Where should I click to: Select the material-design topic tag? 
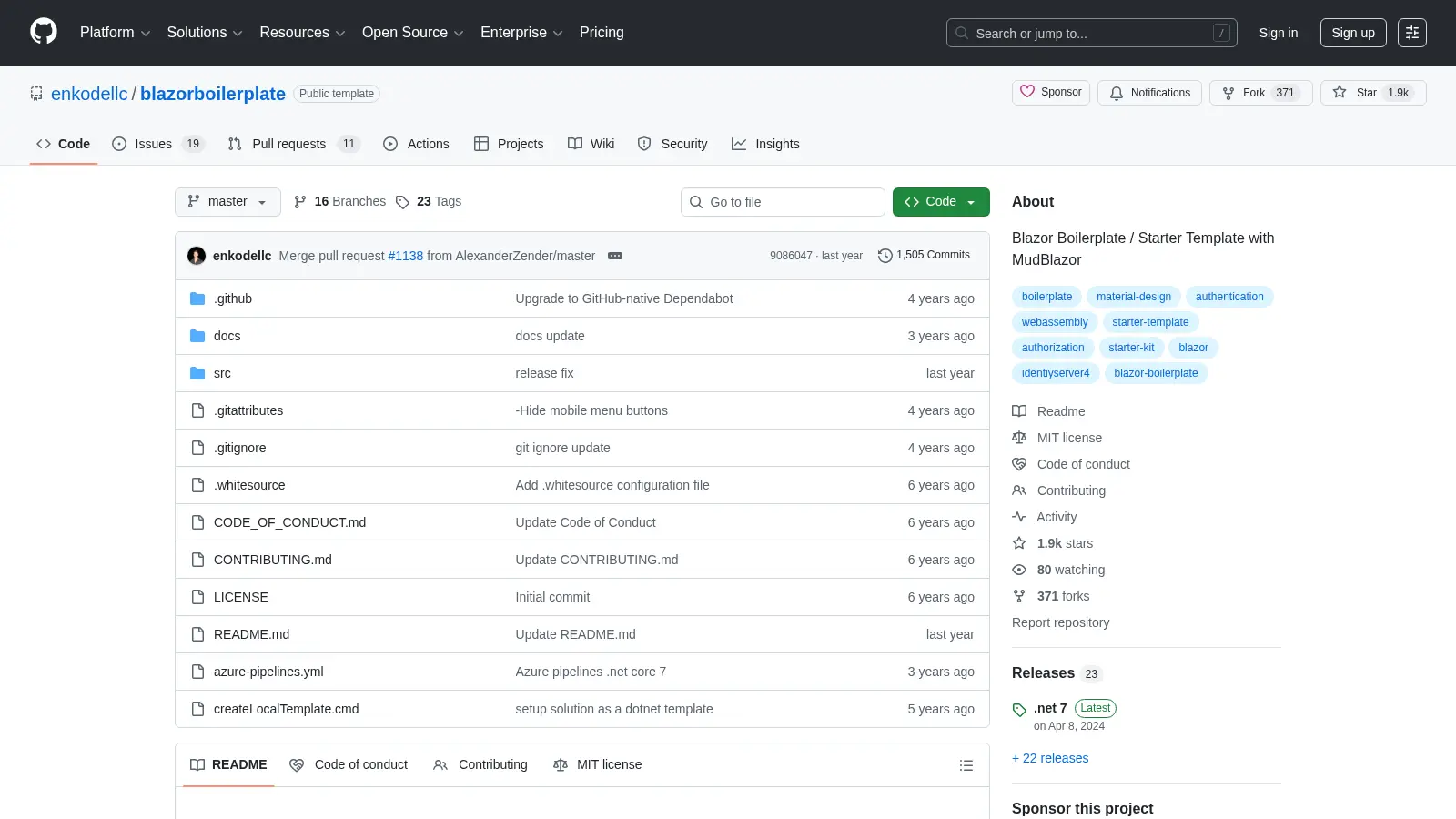(1134, 297)
